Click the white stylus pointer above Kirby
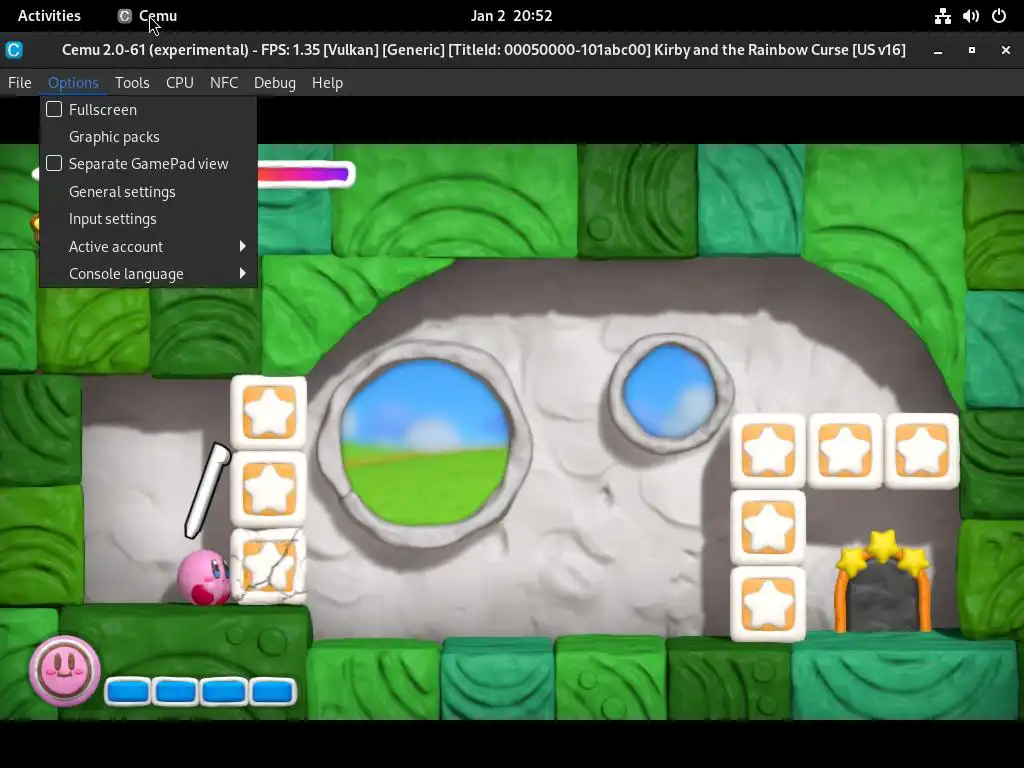 tap(208, 490)
